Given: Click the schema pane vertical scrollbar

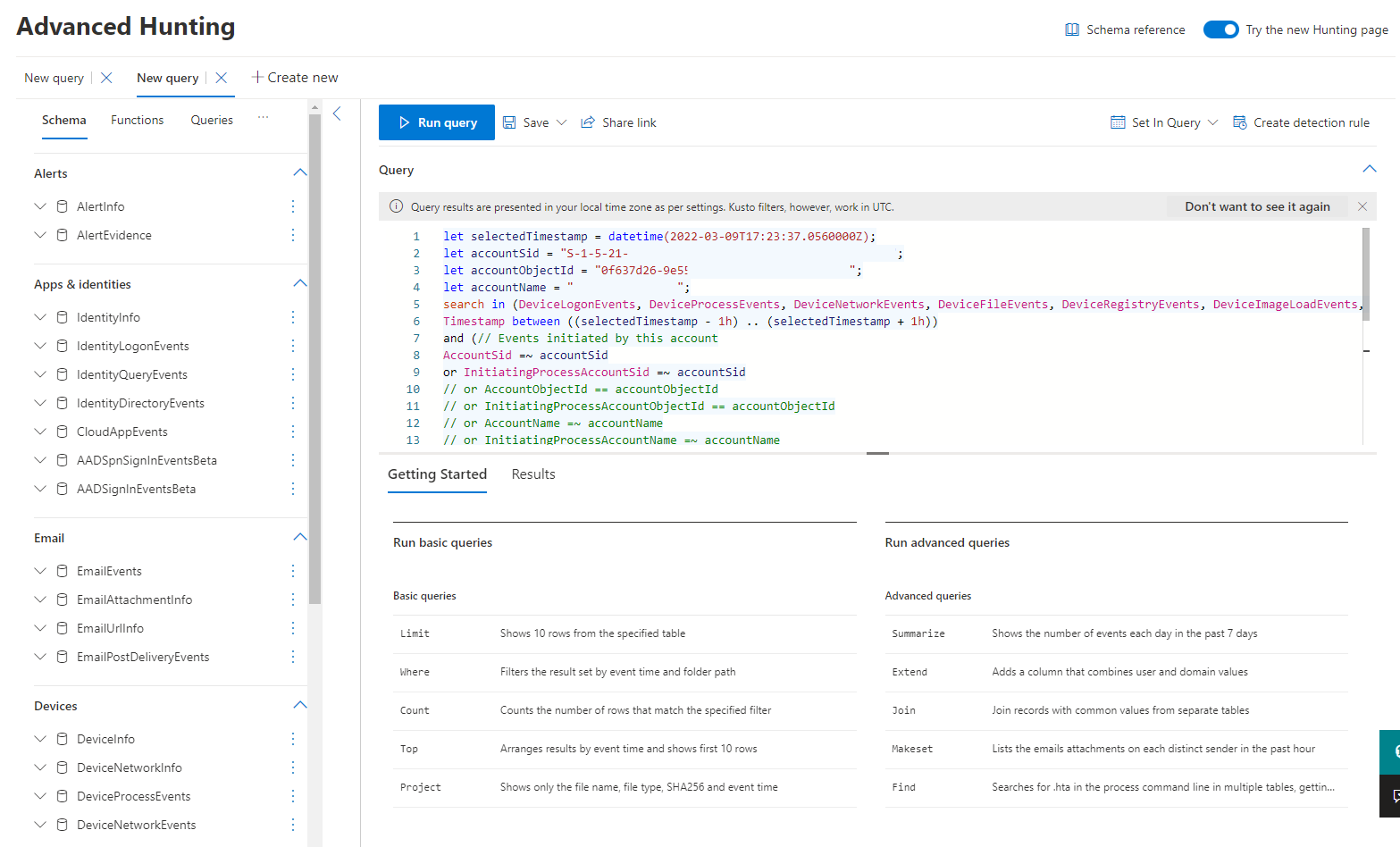Looking at the screenshot, I should click(x=314, y=359).
